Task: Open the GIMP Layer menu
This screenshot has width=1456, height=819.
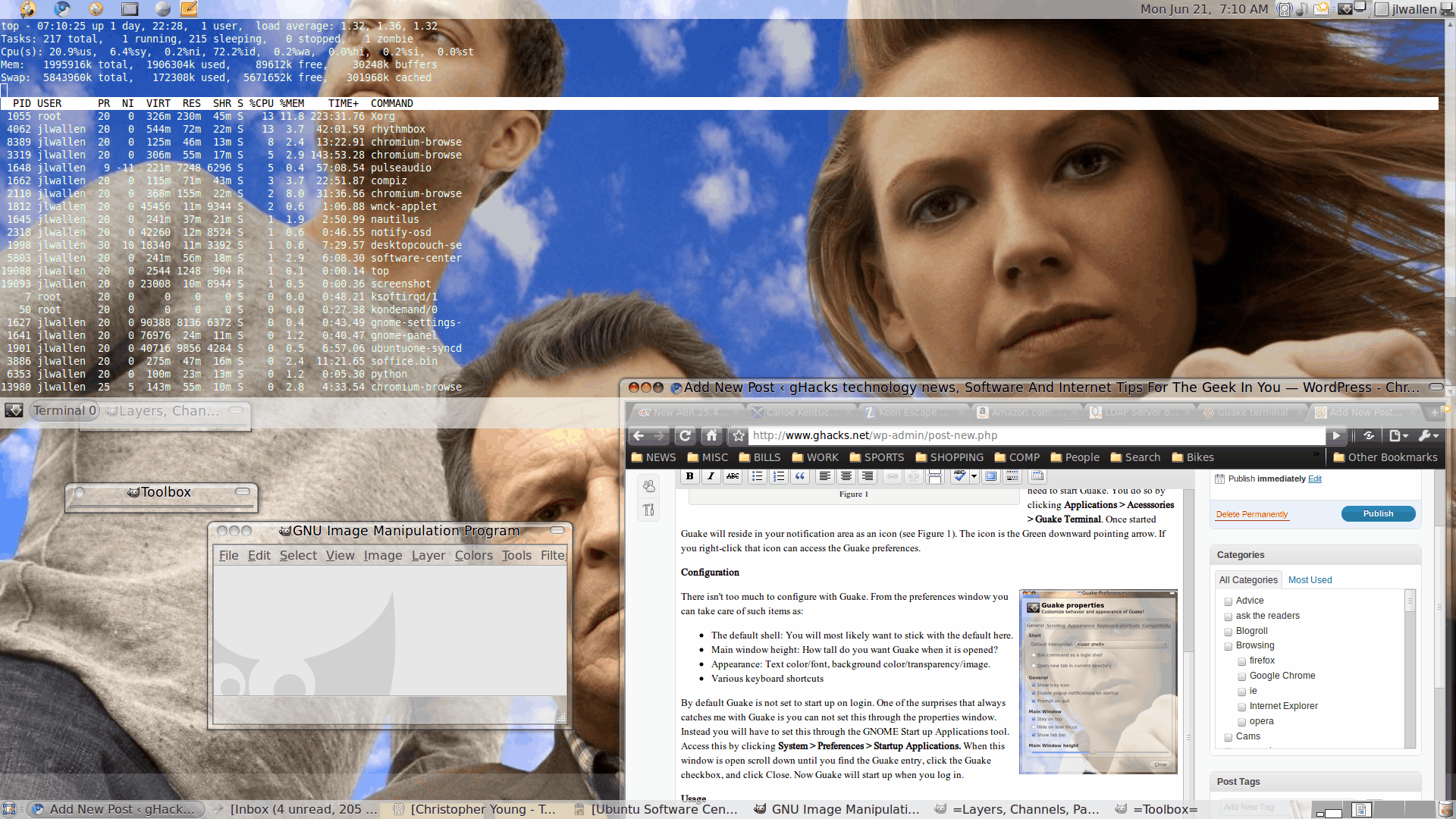Action: click(x=428, y=555)
